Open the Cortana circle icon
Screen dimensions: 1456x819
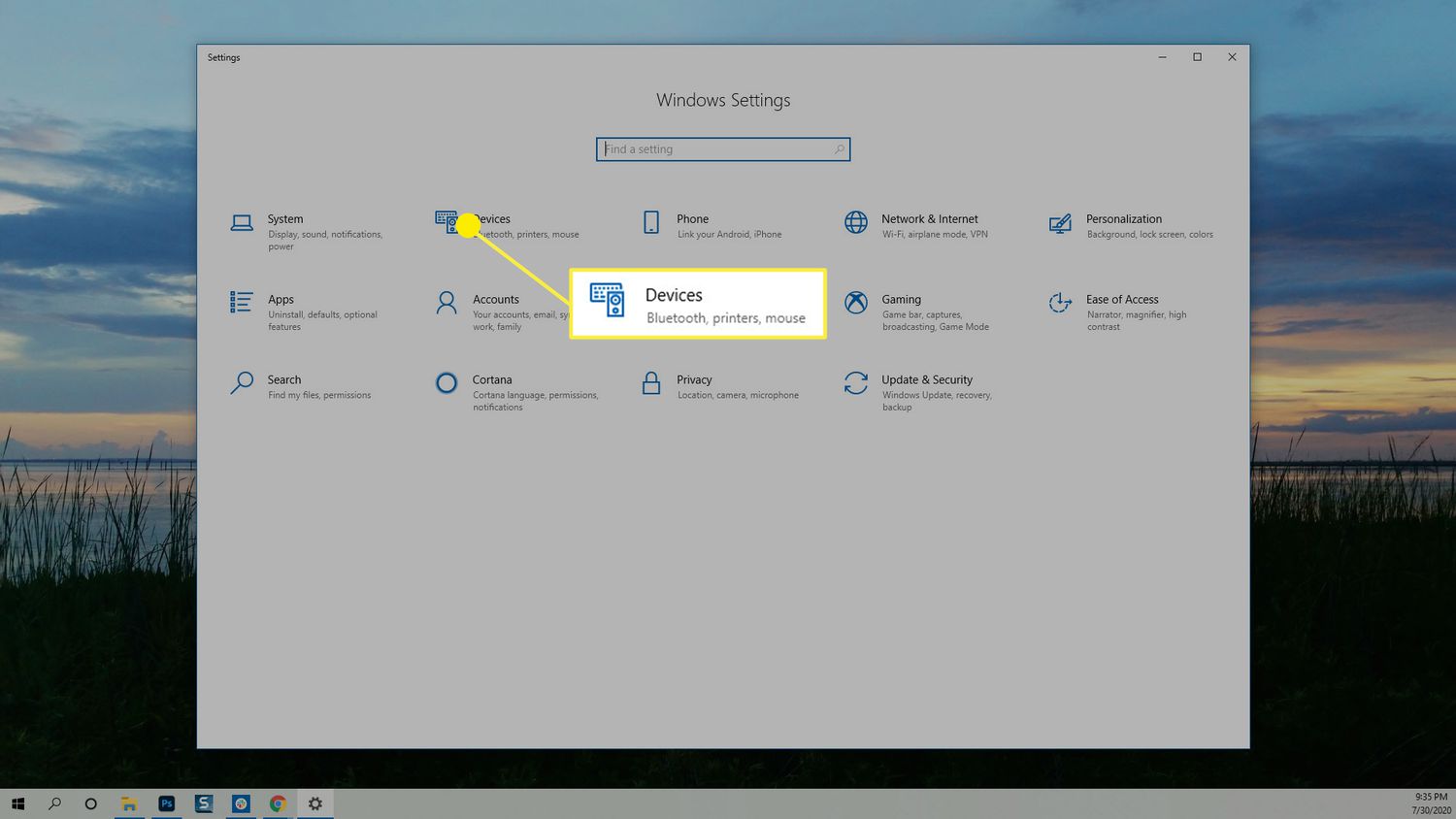447,383
